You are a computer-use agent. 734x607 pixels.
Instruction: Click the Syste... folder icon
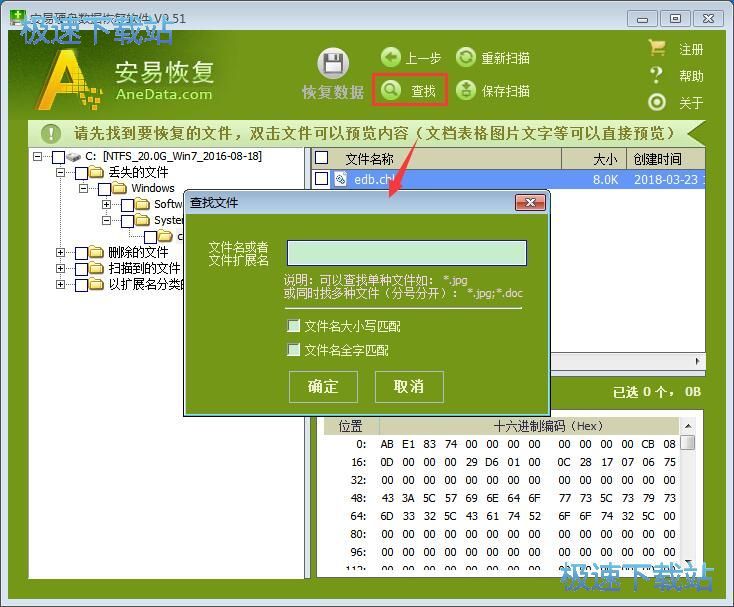pyautogui.click(x=142, y=220)
